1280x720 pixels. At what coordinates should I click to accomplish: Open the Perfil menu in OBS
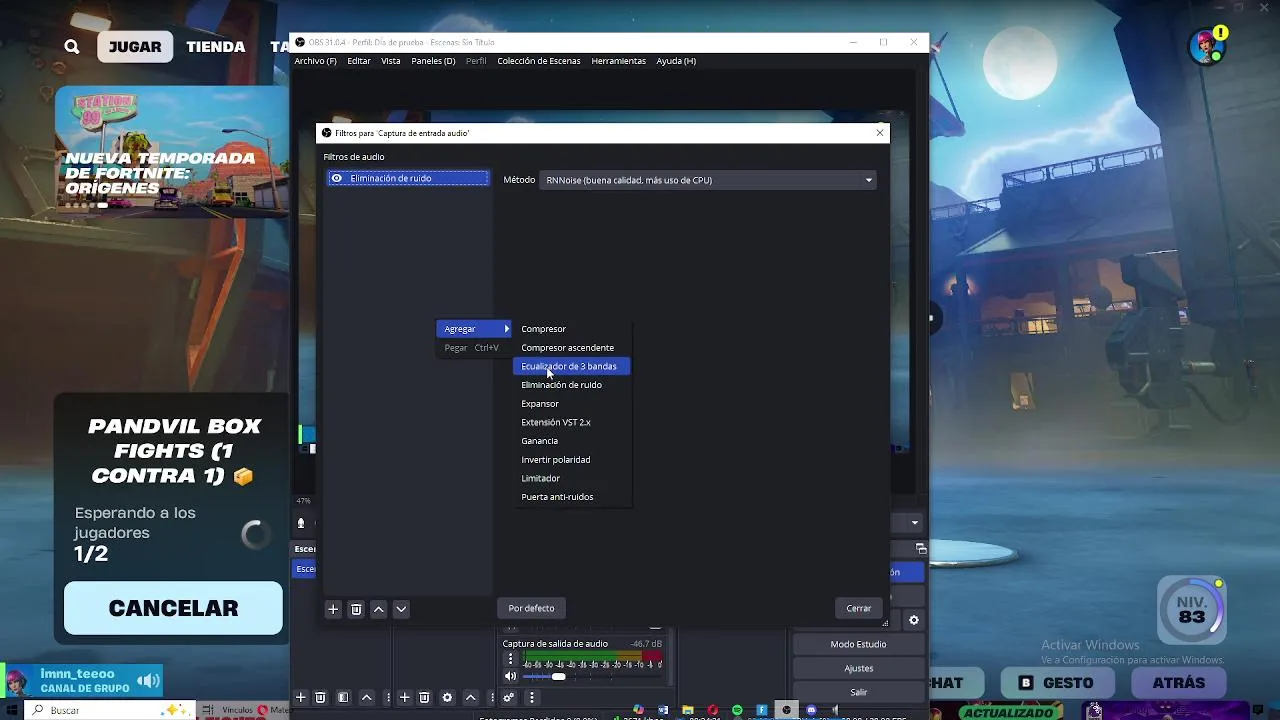[476, 61]
